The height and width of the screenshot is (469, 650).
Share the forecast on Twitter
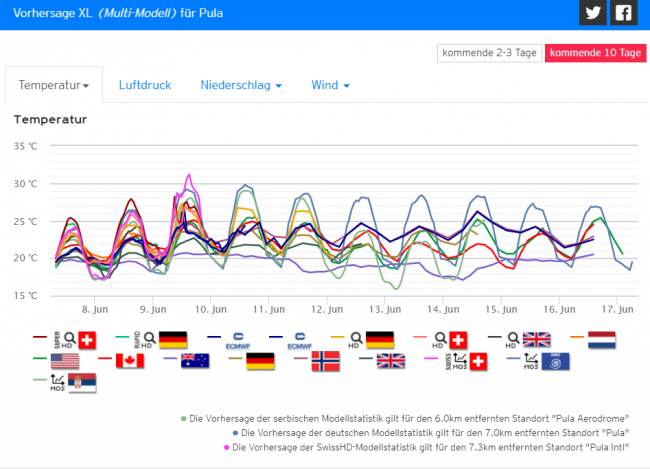tap(593, 12)
